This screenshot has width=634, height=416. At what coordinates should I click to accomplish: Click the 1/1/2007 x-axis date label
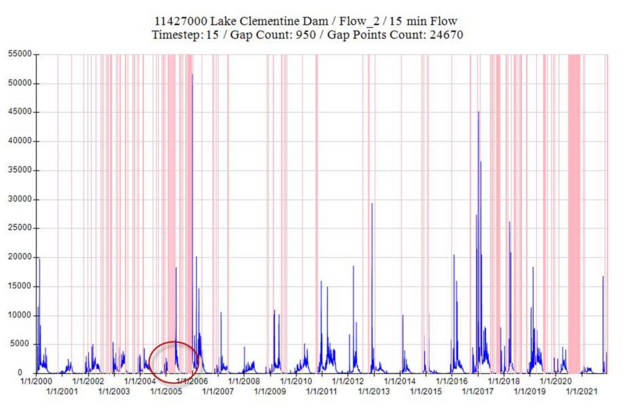click(218, 391)
